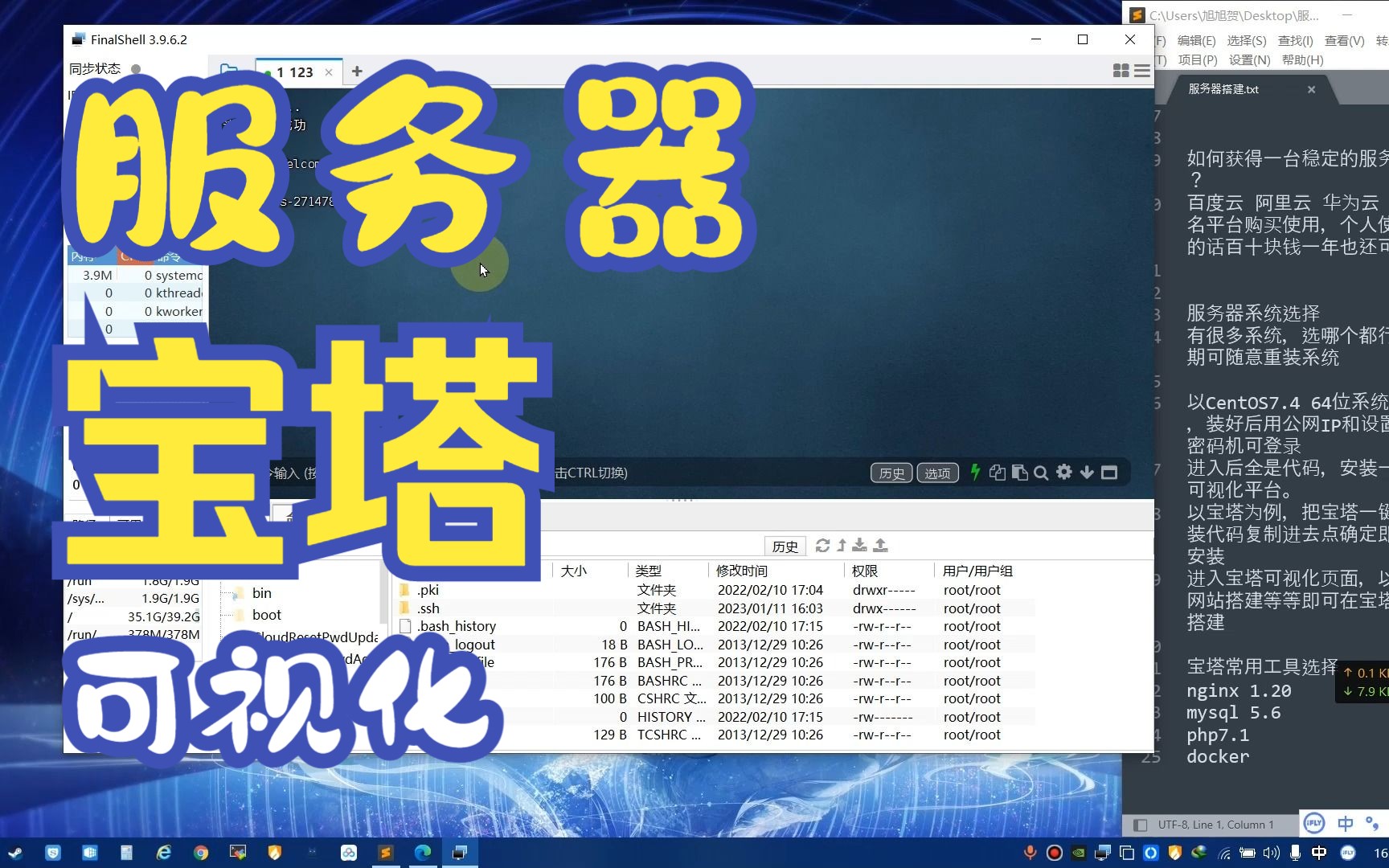Switch to list view in the connection manager
Screen dimensions: 1389x868
click(1142, 71)
